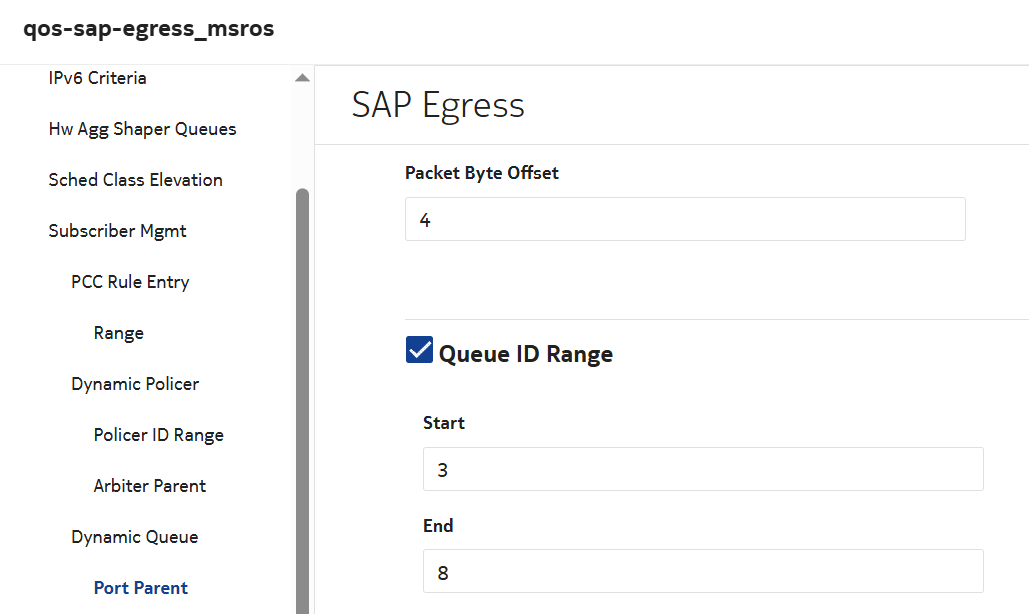
Task: Uncheck the Queue ID Range checkbox
Action: (419, 350)
